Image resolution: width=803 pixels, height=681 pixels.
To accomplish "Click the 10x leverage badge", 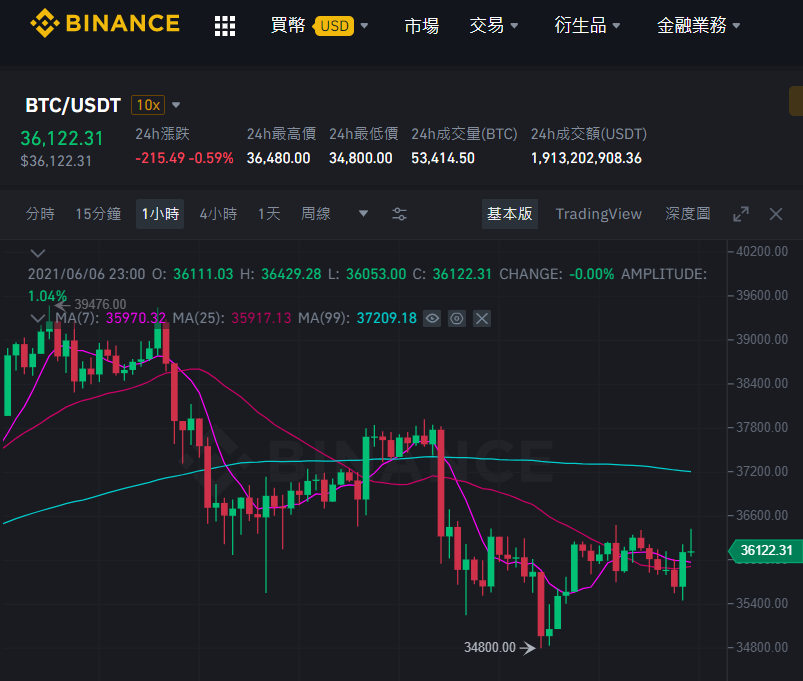I will coord(148,105).
